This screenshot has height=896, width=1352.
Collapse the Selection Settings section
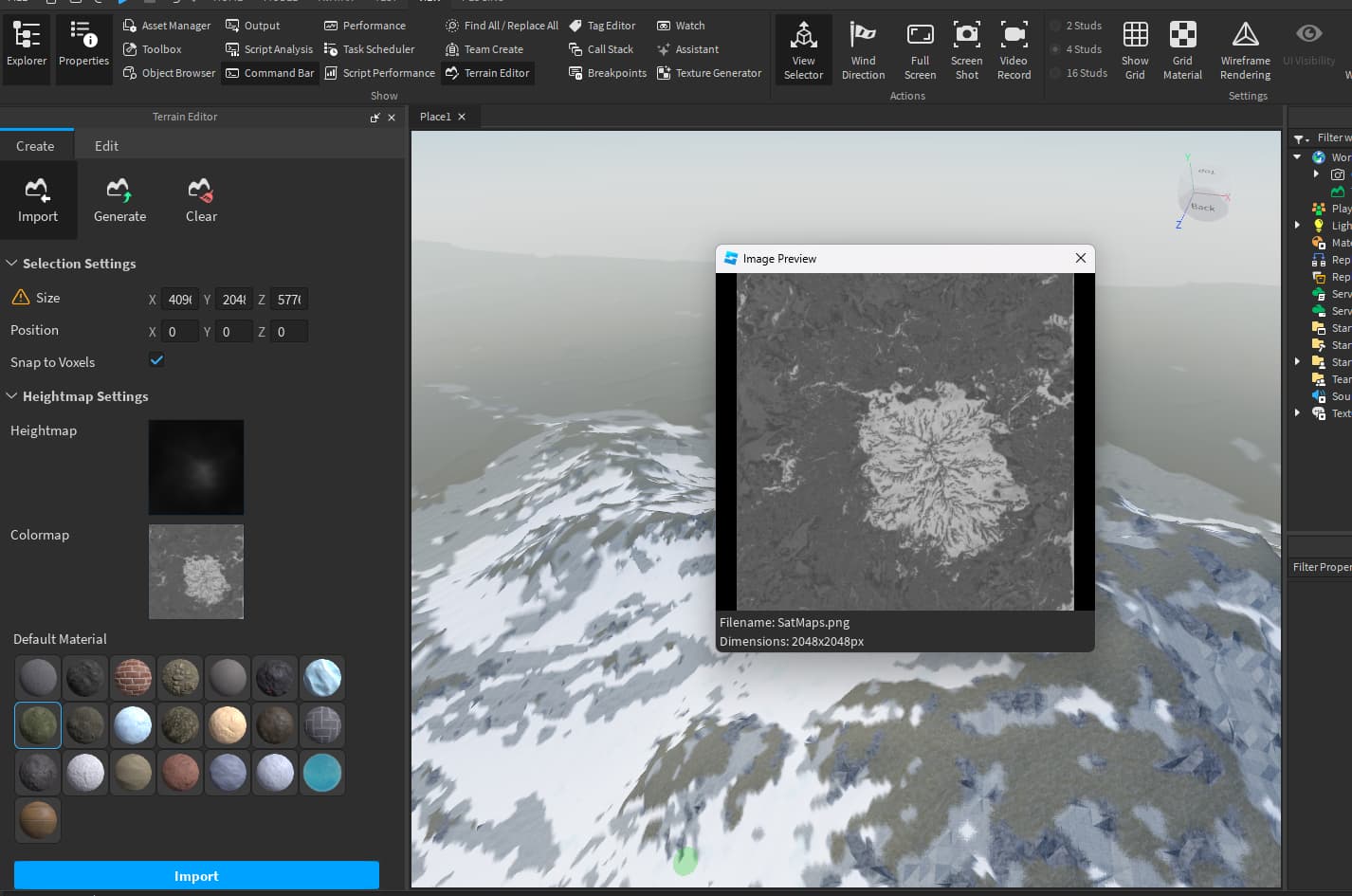click(11, 264)
